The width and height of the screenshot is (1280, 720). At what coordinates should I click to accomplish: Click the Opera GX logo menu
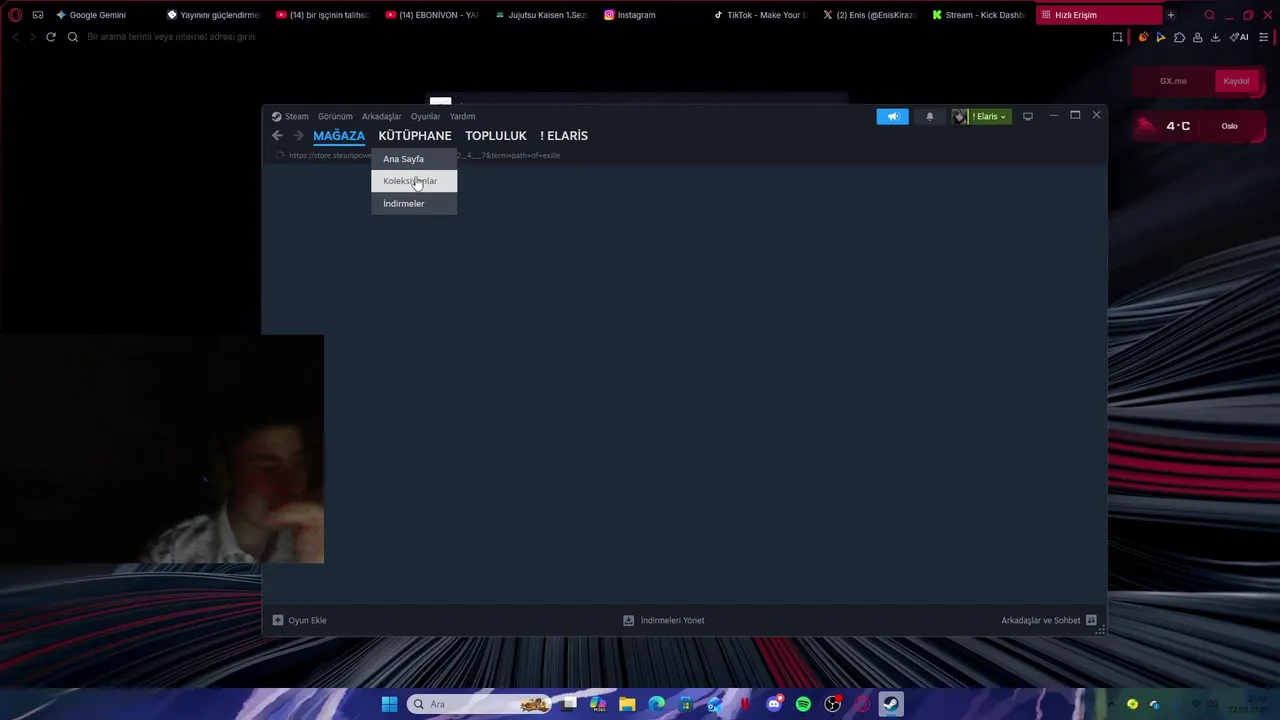[x=15, y=15]
